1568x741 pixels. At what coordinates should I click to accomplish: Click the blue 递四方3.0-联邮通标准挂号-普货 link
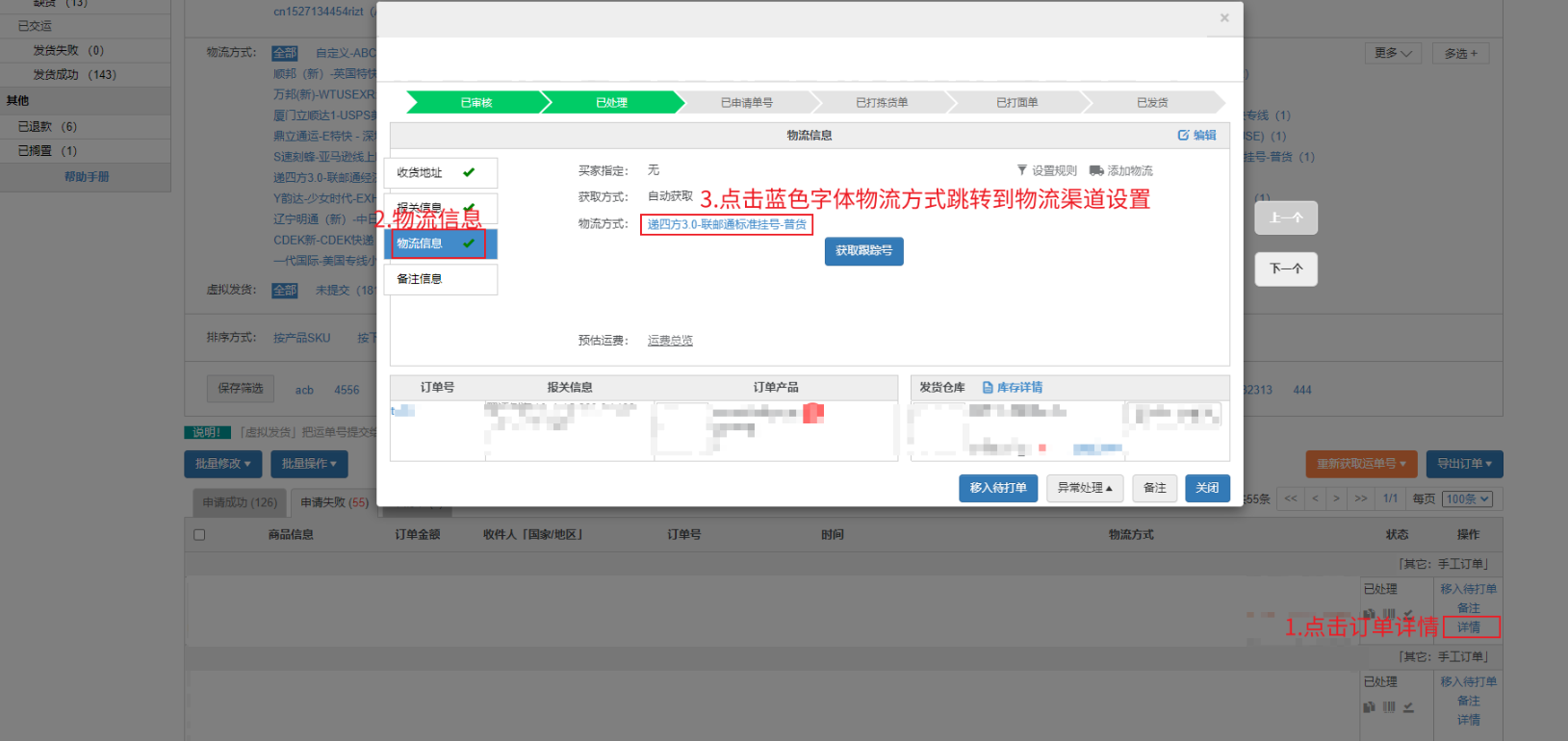pos(727,224)
